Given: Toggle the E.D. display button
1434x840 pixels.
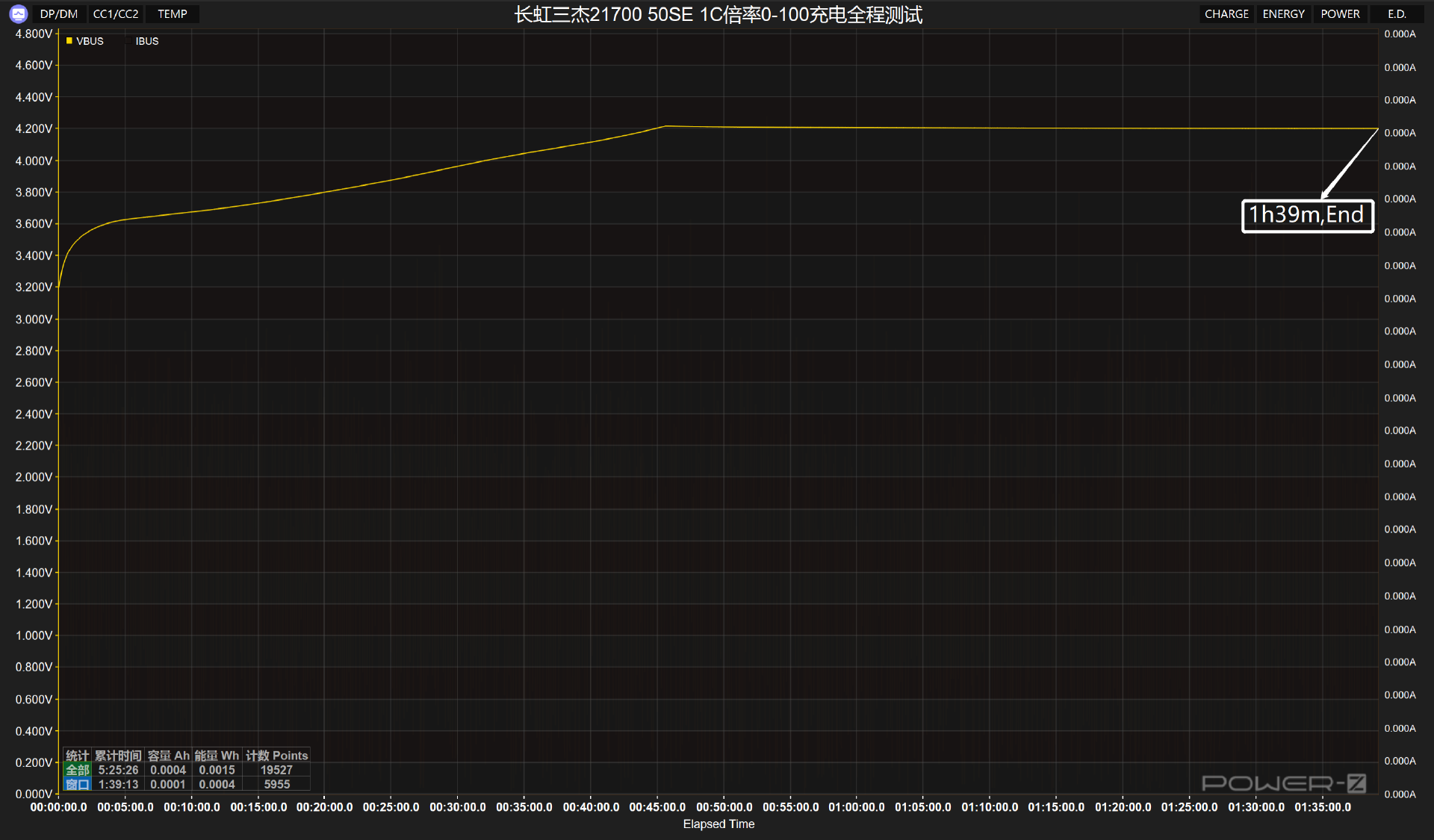Looking at the screenshot, I should (1397, 14).
